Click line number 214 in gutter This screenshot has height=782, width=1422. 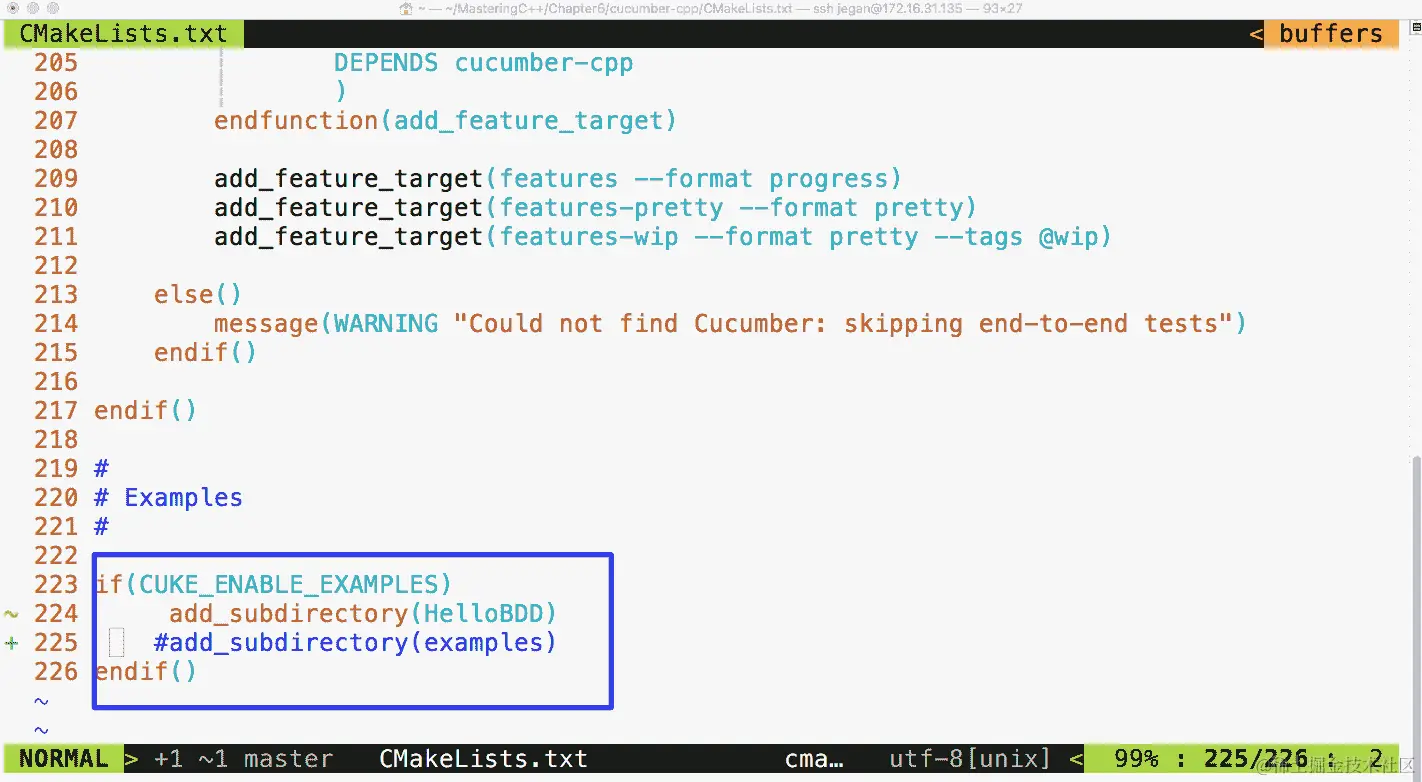(56, 323)
